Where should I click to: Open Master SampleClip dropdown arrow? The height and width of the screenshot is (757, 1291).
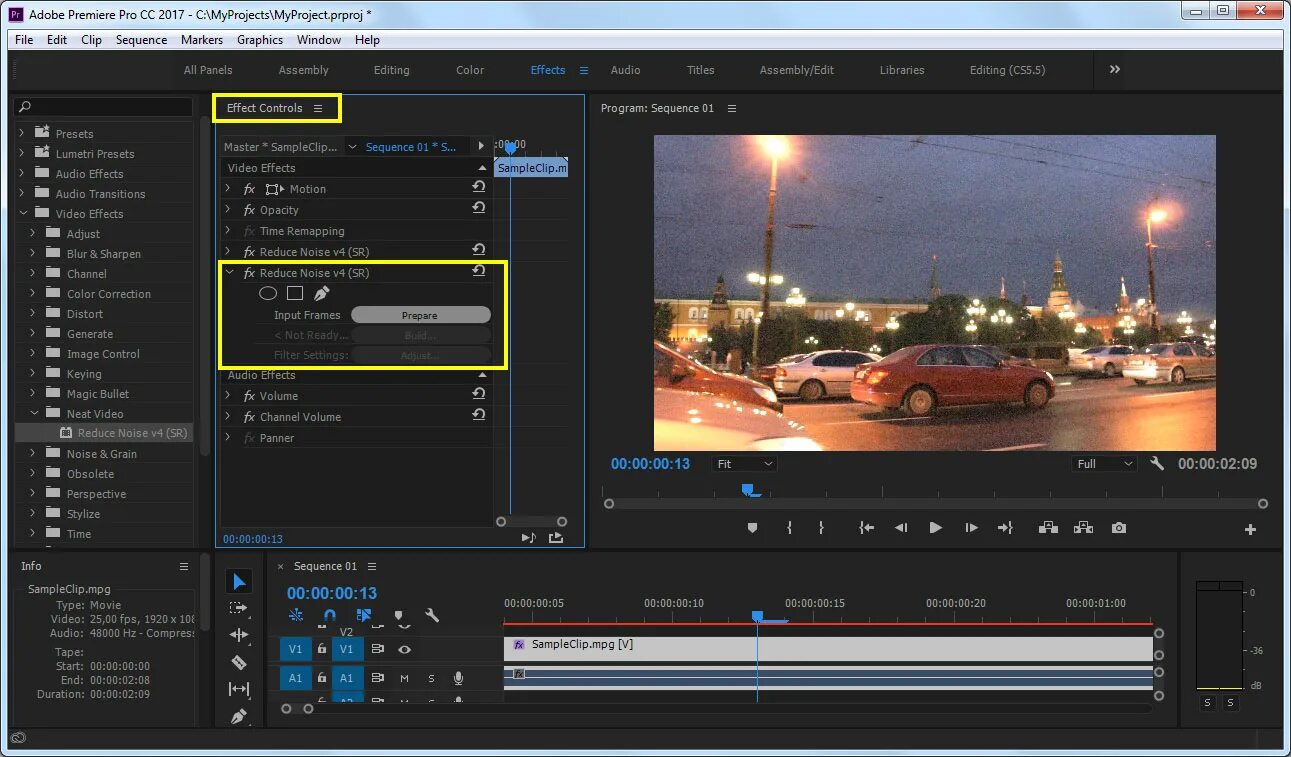[x=352, y=147]
